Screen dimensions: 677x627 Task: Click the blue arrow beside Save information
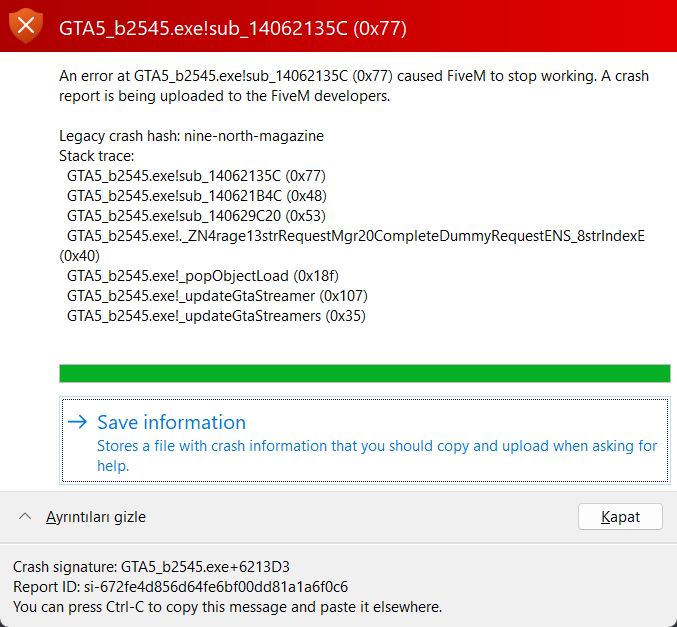[77, 422]
